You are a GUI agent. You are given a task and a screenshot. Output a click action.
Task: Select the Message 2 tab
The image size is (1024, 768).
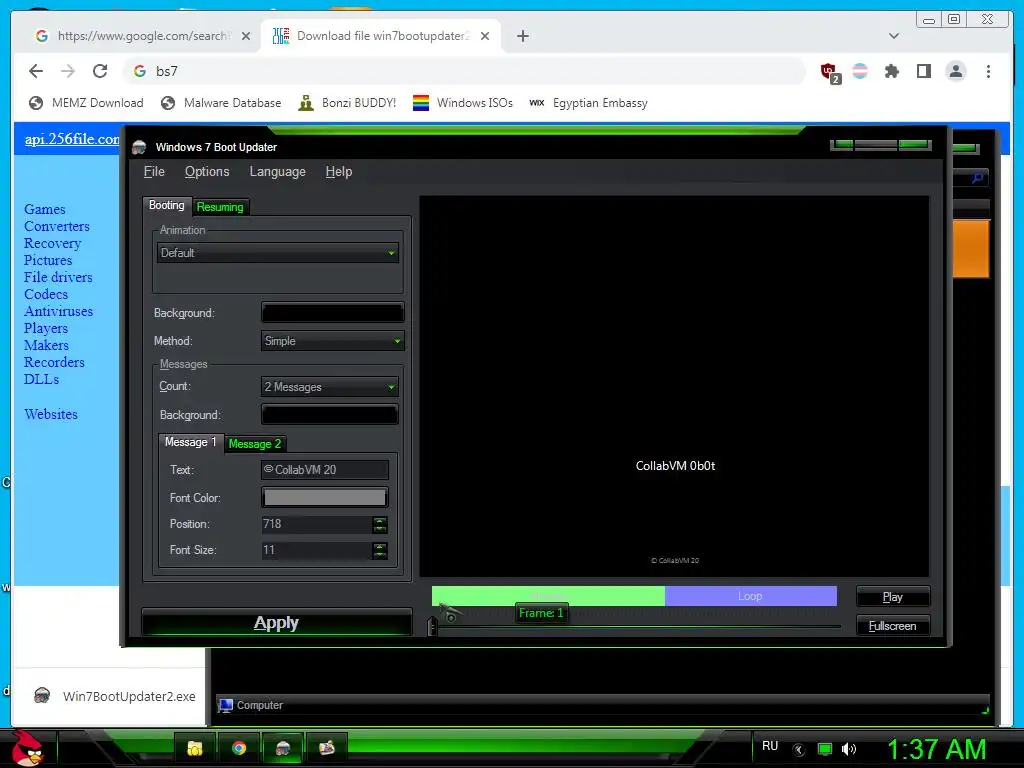point(255,444)
